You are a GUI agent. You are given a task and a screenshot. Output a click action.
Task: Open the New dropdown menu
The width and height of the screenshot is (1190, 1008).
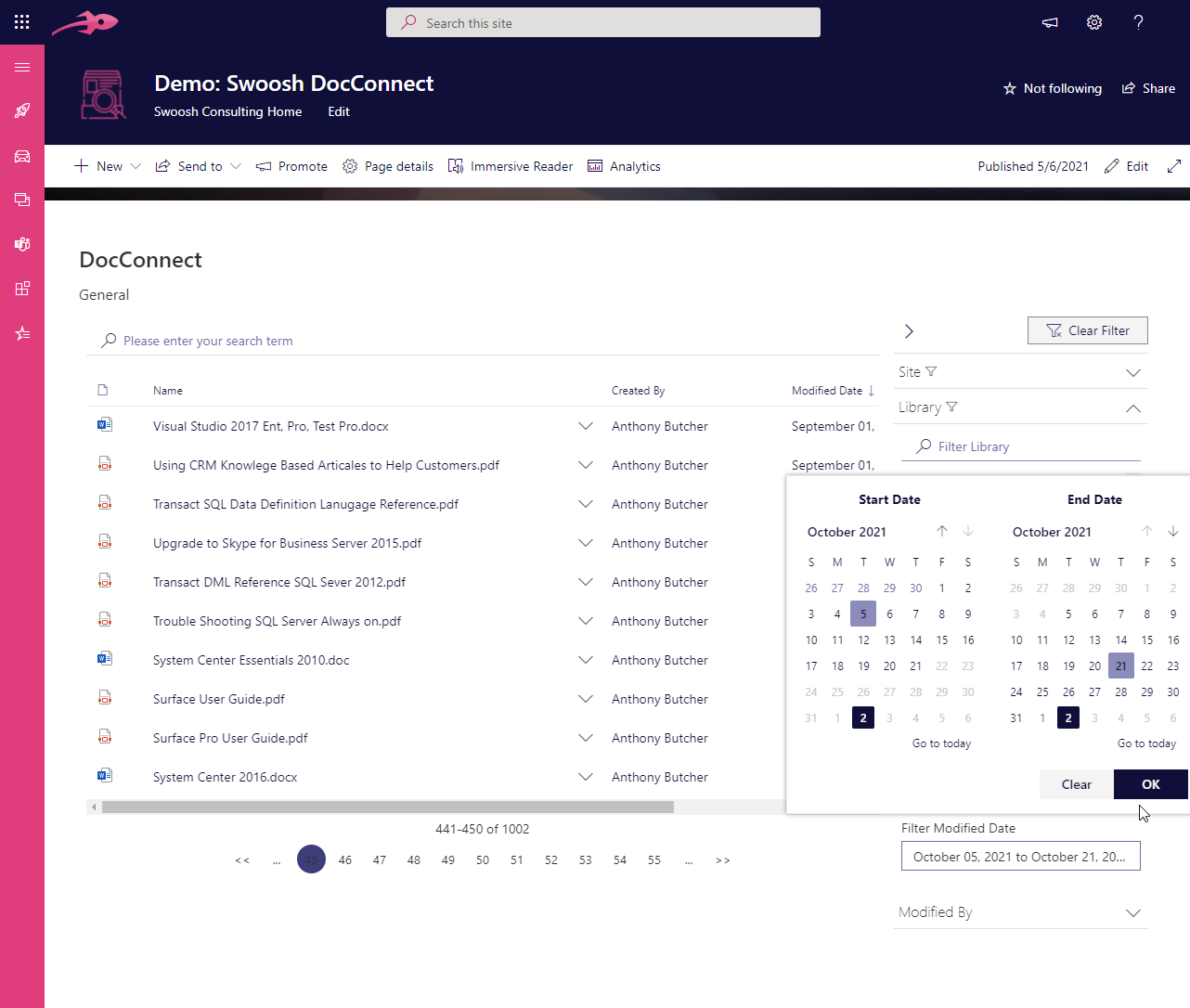coord(107,166)
